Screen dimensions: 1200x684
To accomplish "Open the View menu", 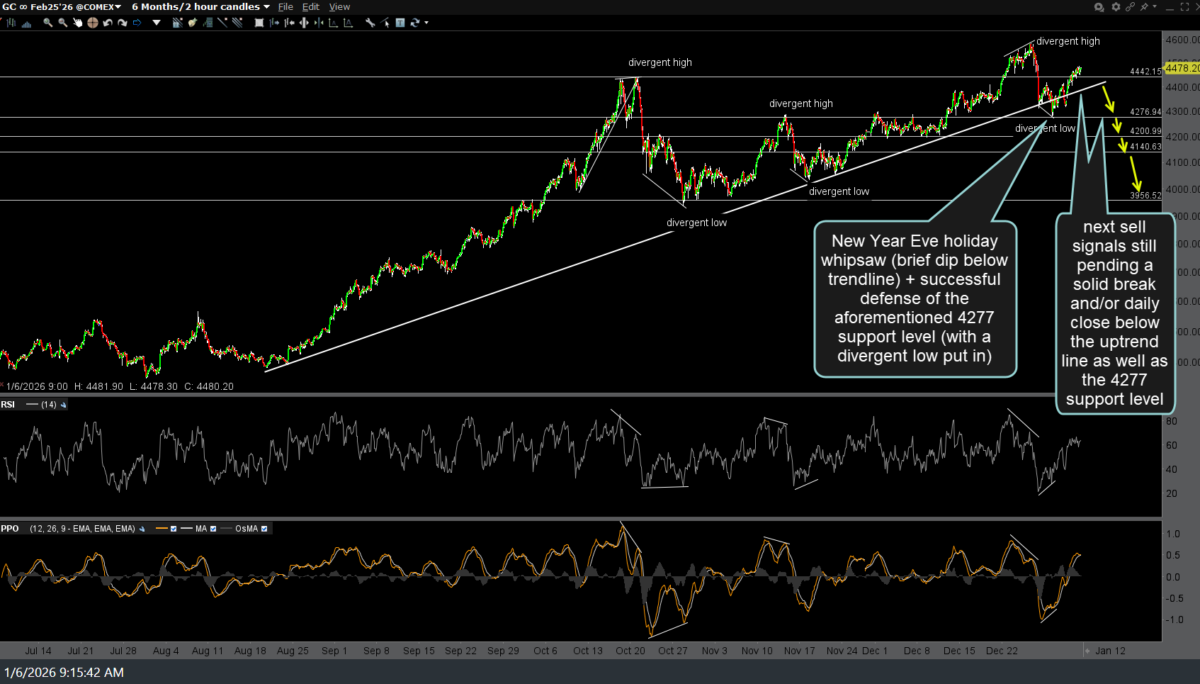I will 339,7.
